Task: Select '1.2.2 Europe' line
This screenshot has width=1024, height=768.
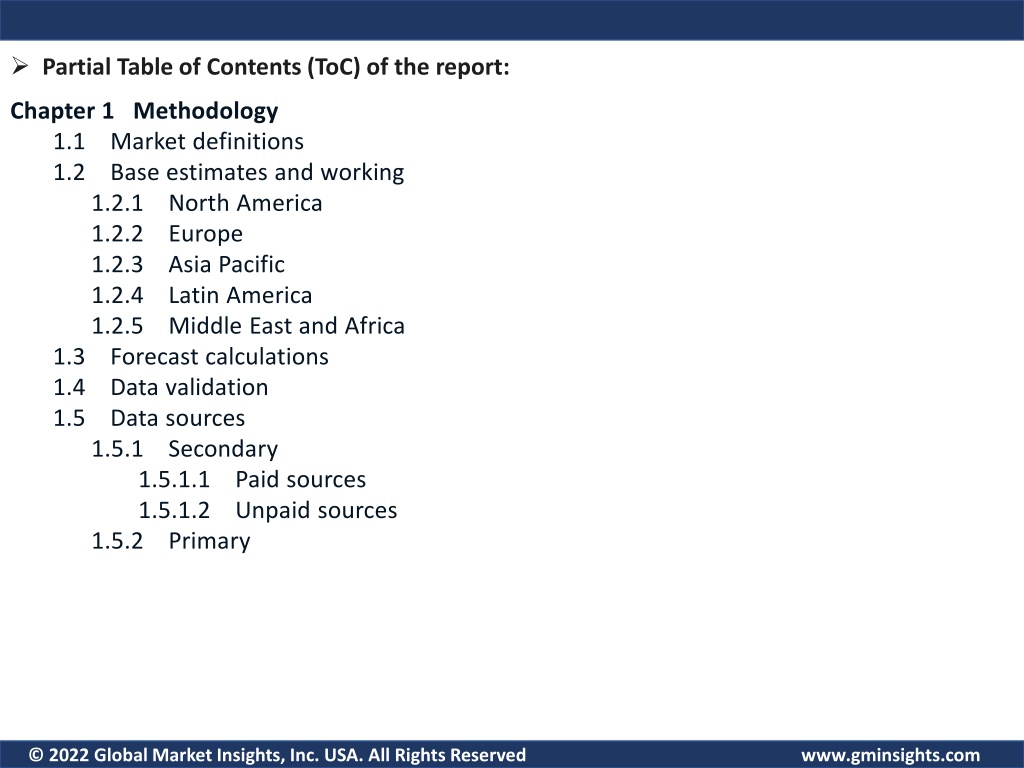Action: pyautogui.click(x=167, y=234)
